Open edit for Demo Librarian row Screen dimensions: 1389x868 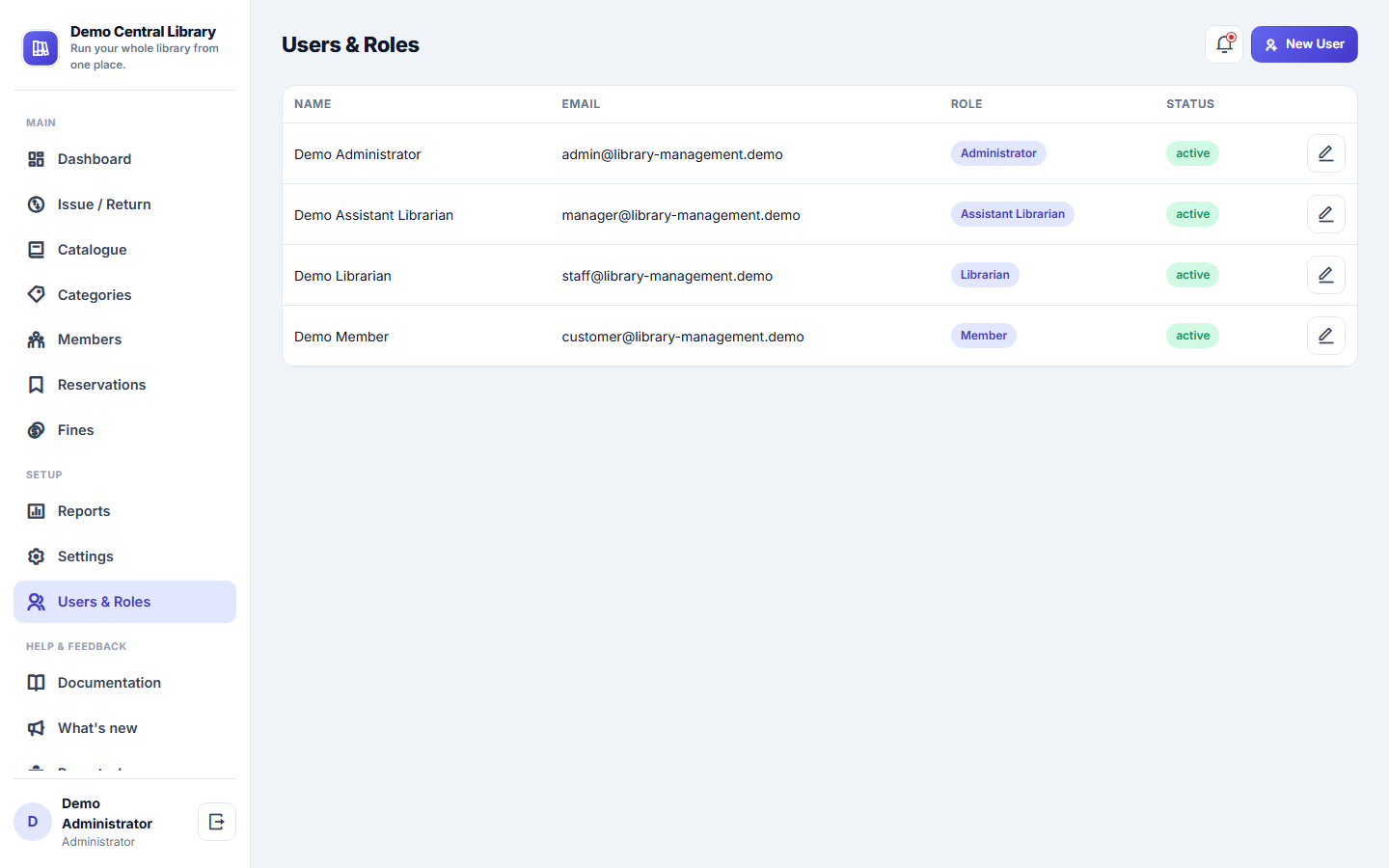[x=1326, y=275]
